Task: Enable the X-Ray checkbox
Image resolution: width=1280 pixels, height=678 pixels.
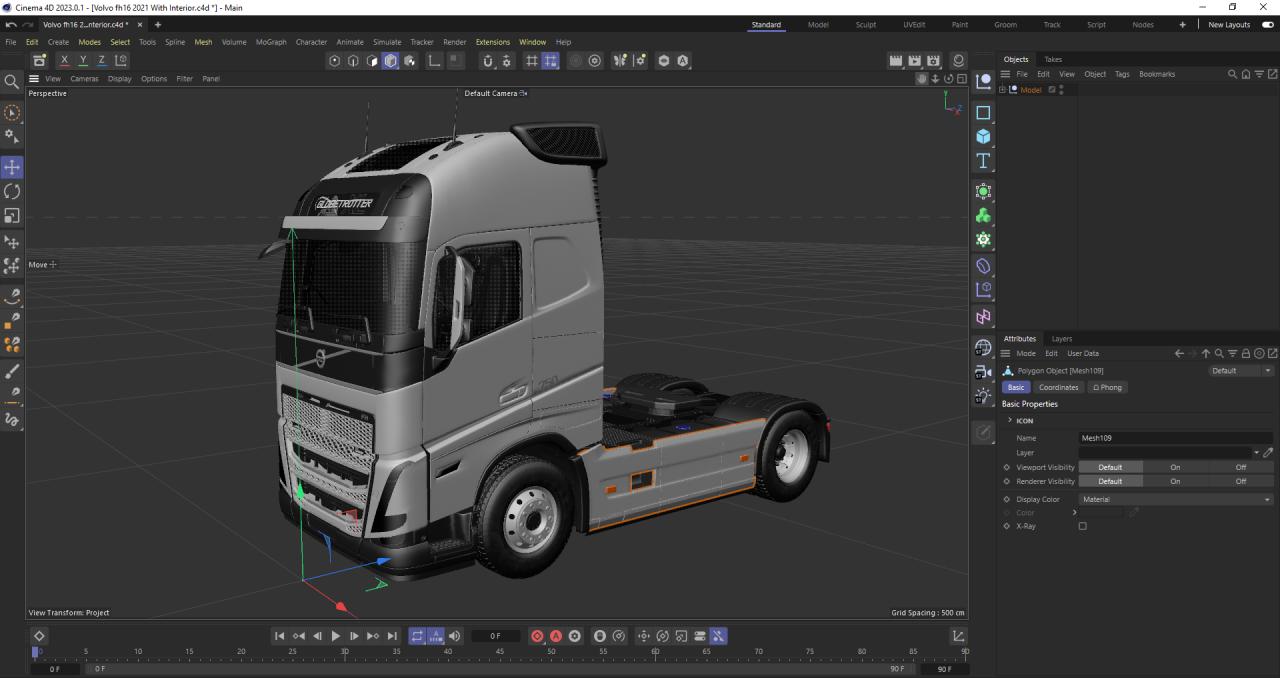Action: [1082, 526]
